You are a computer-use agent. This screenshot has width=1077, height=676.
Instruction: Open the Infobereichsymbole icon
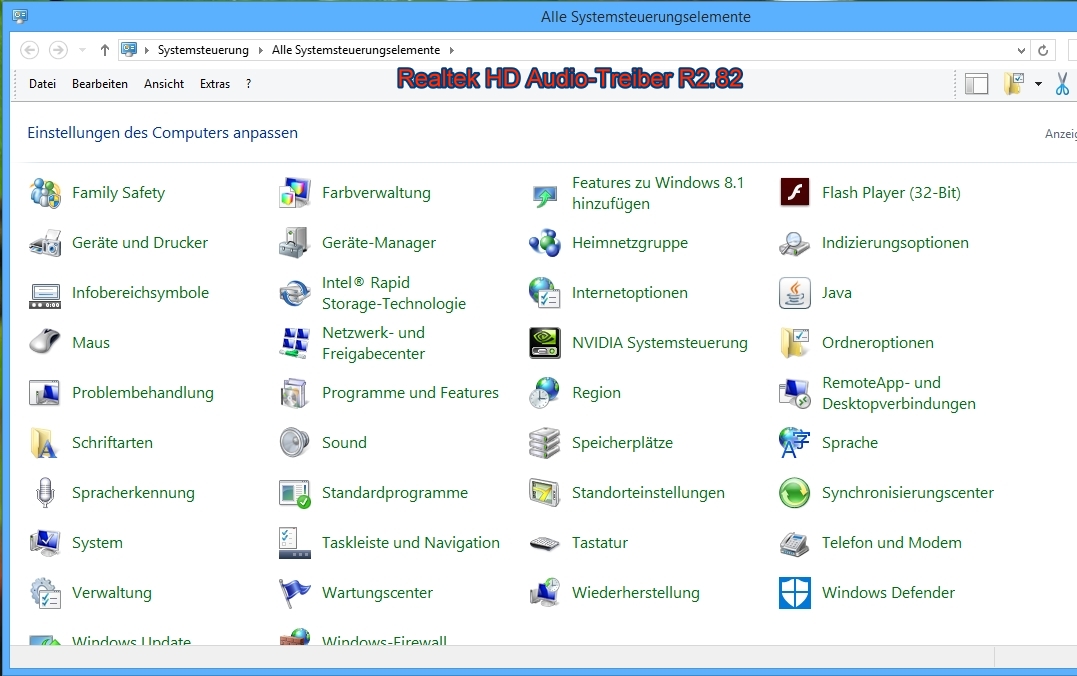(45, 295)
